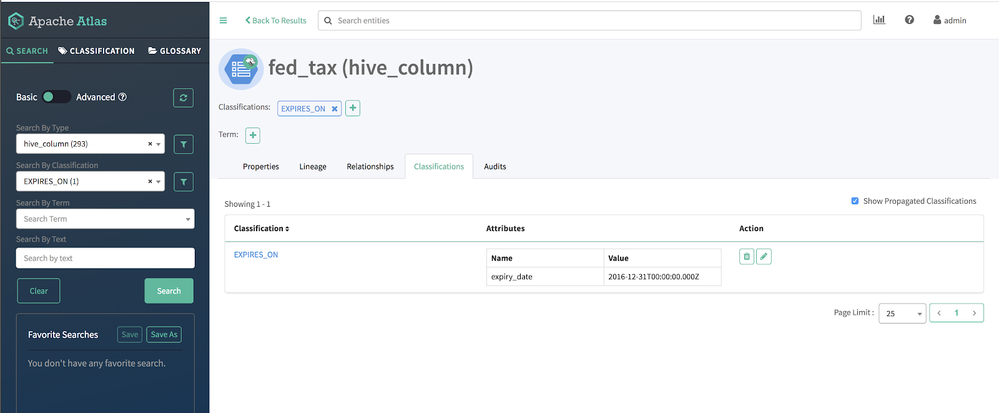Open the Audits tab
This screenshot has width=999, height=413.
[495, 166]
